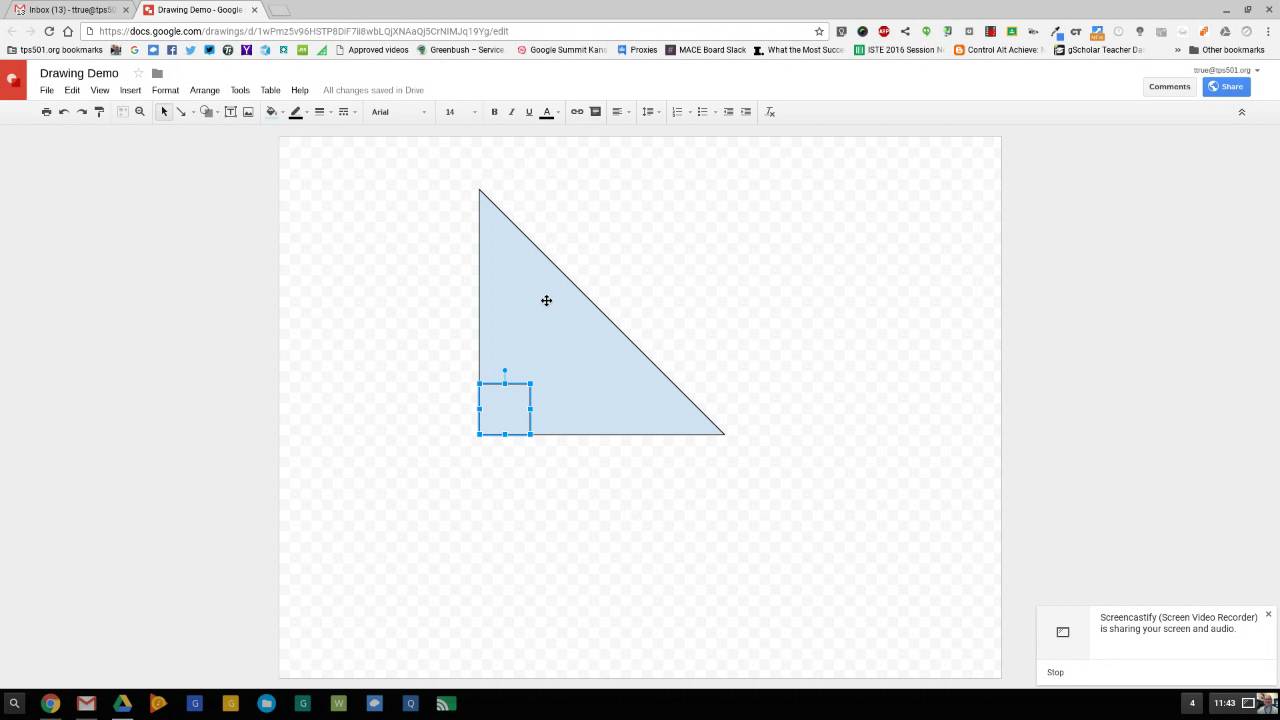Choose the Select arrow tool
The width and height of the screenshot is (1280, 720).
coord(164,112)
